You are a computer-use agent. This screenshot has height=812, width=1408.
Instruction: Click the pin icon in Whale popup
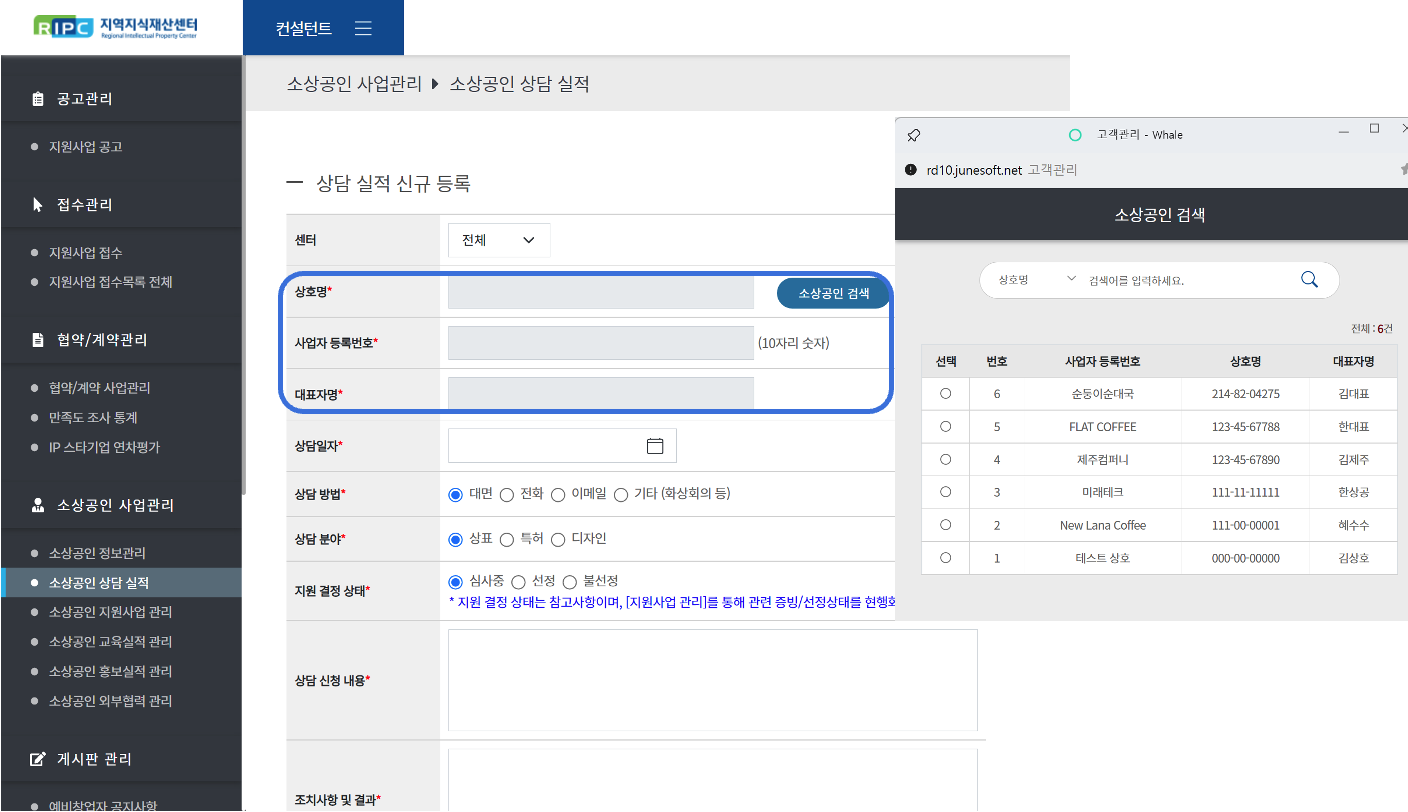(913, 135)
